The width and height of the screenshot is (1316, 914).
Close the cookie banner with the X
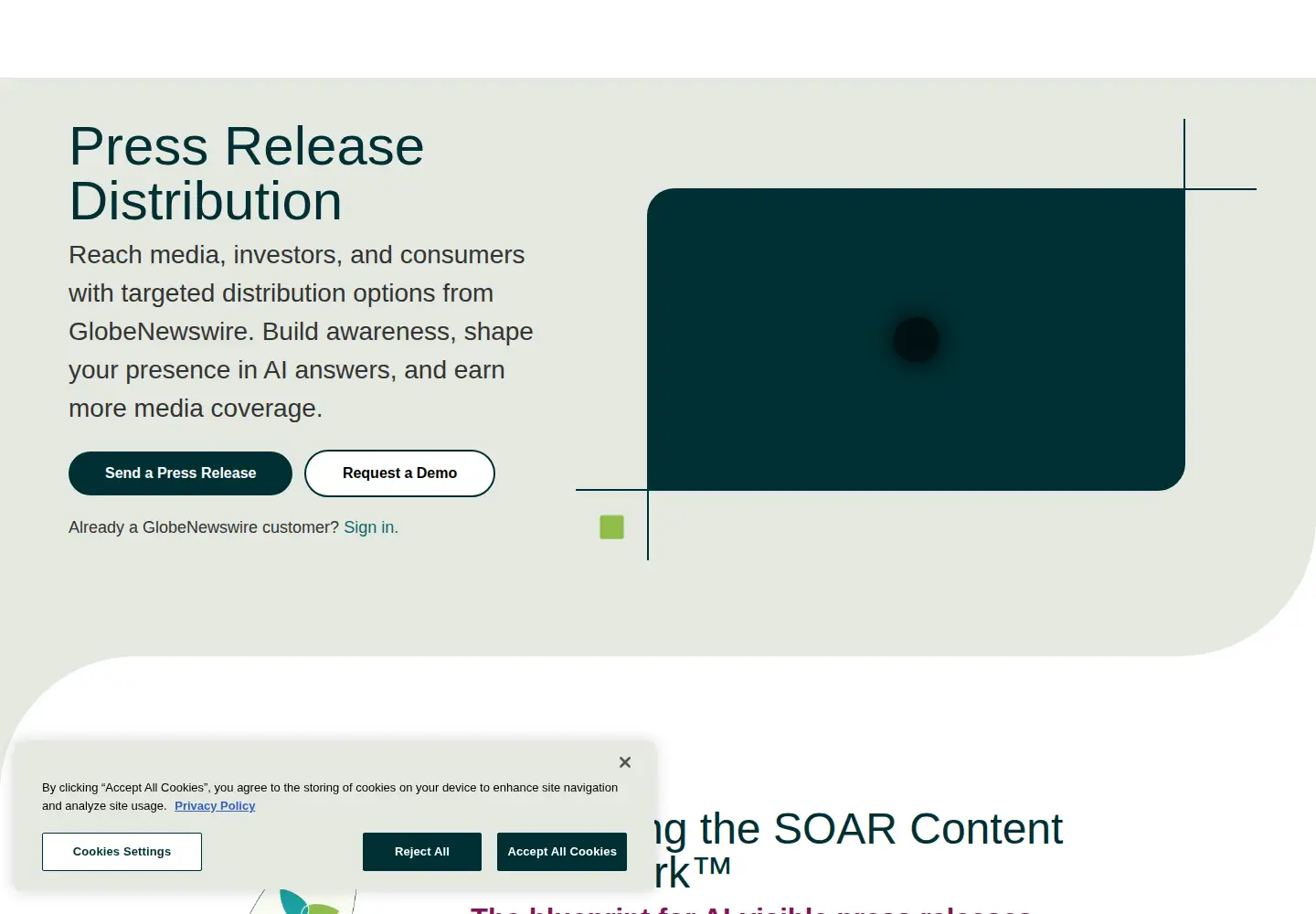625,762
